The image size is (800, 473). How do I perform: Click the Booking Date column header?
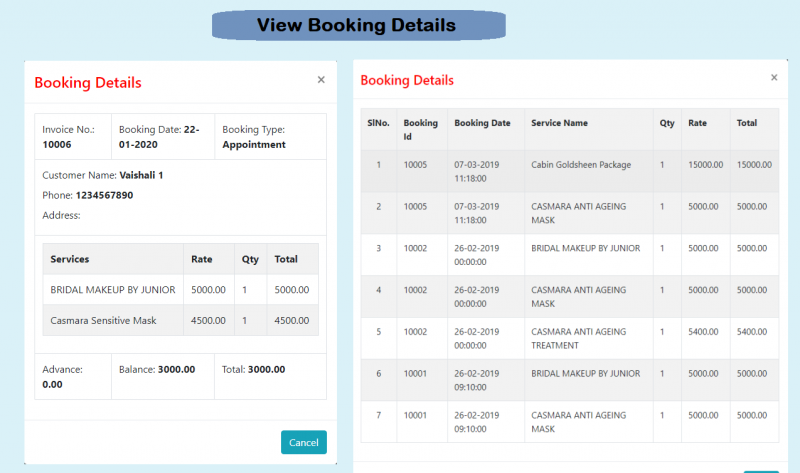pyautogui.click(x=482, y=123)
